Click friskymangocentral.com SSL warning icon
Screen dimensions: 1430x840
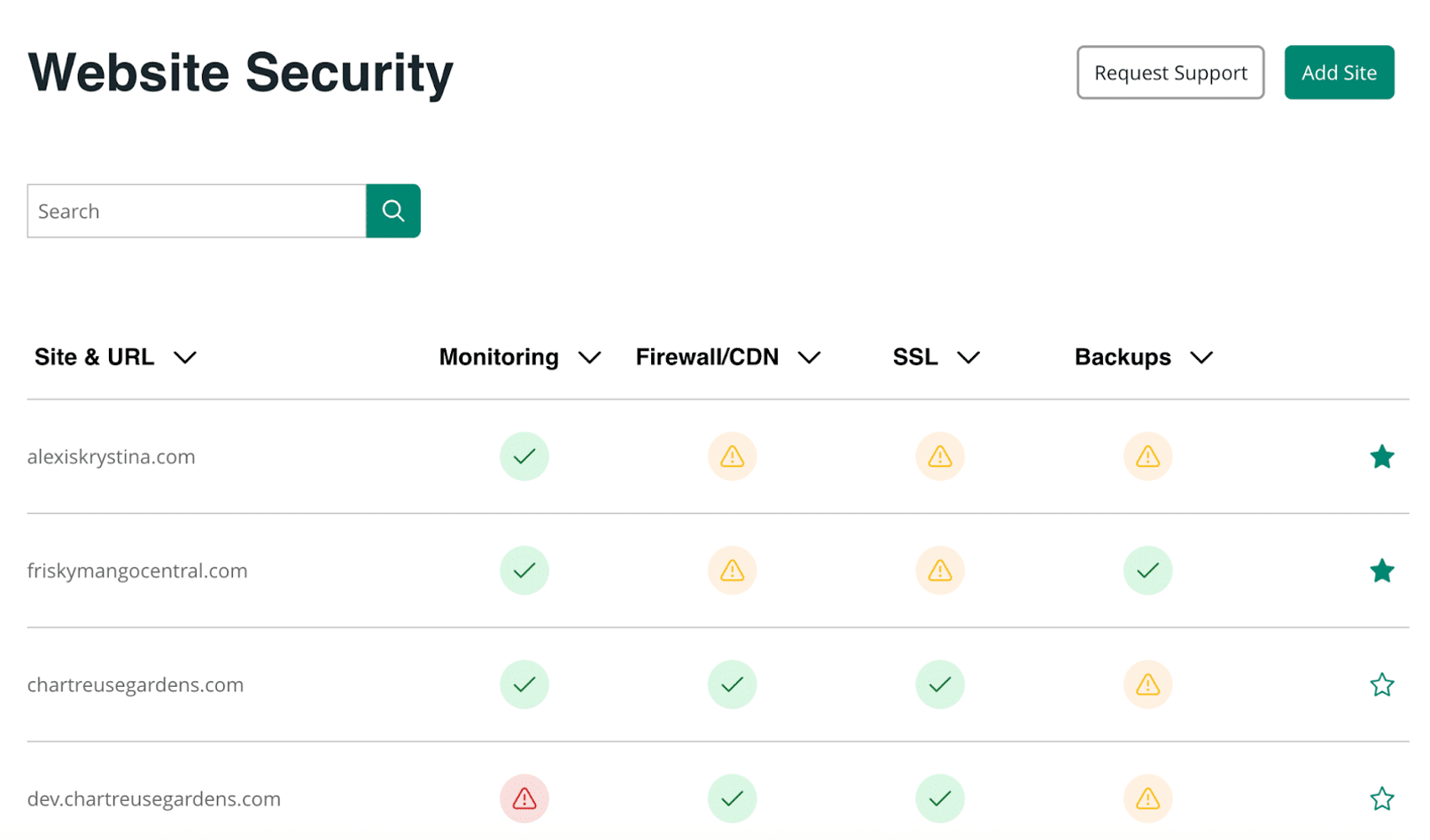point(939,571)
